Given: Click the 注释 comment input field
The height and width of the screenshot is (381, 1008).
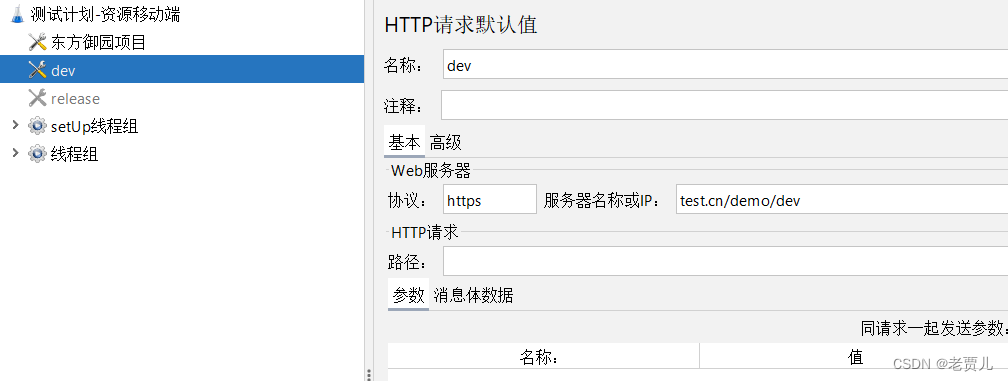Looking at the screenshot, I should [x=724, y=105].
